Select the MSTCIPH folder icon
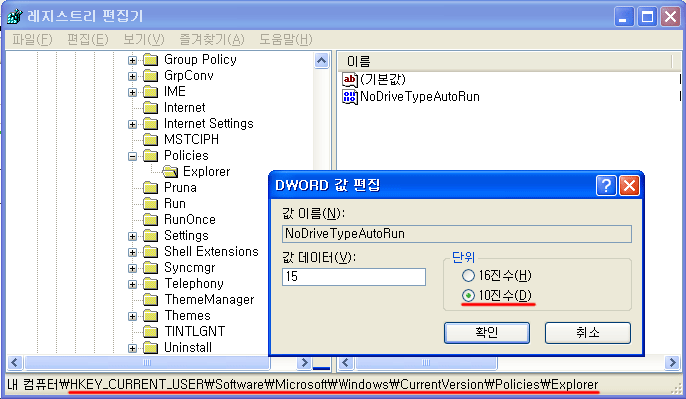 tap(150, 140)
